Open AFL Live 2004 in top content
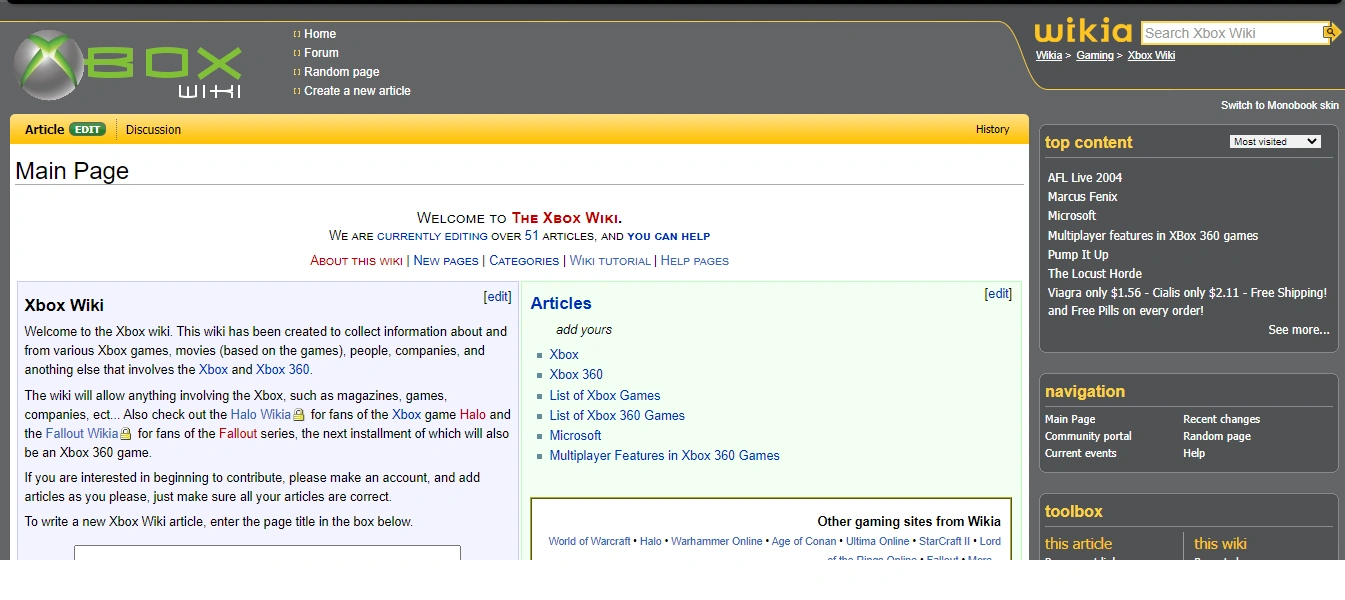1345x600 pixels. (1085, 178)
